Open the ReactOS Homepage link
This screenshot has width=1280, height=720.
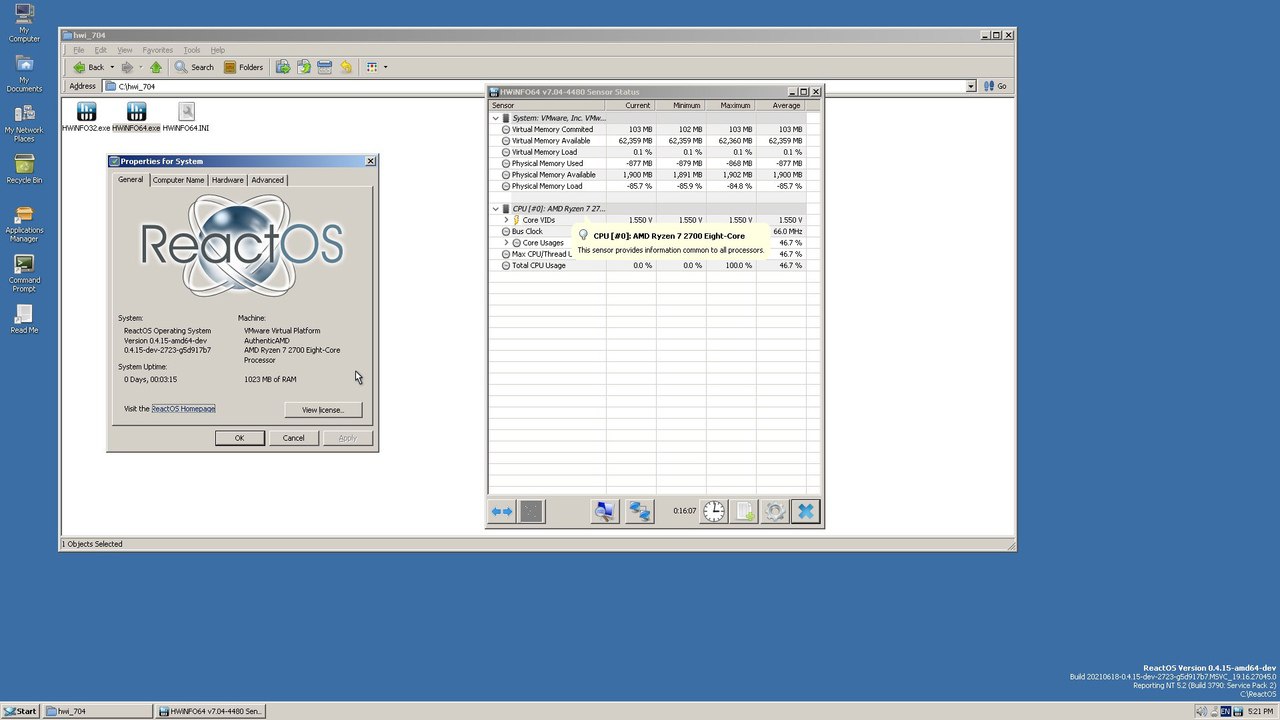(183, 409)
